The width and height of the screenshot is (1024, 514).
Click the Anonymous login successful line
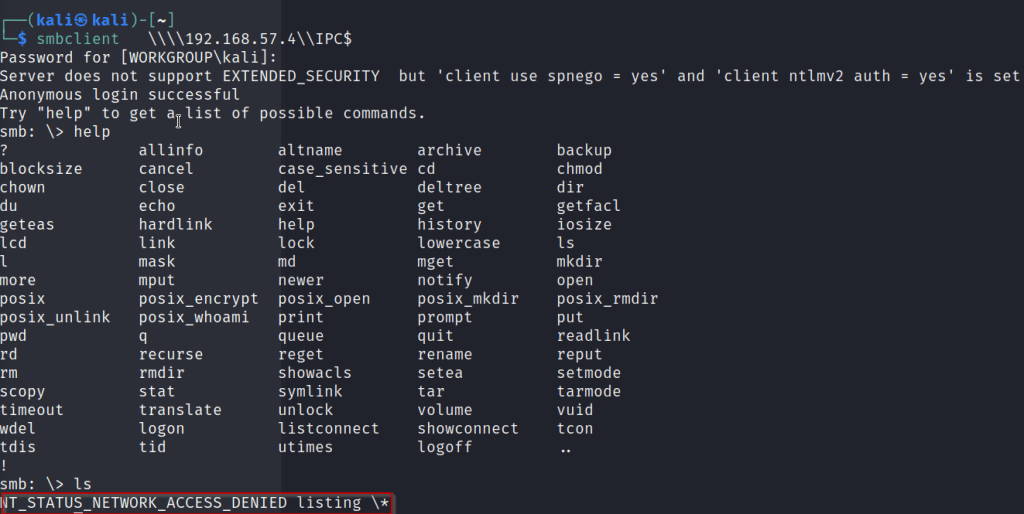(x=120, y=95)
